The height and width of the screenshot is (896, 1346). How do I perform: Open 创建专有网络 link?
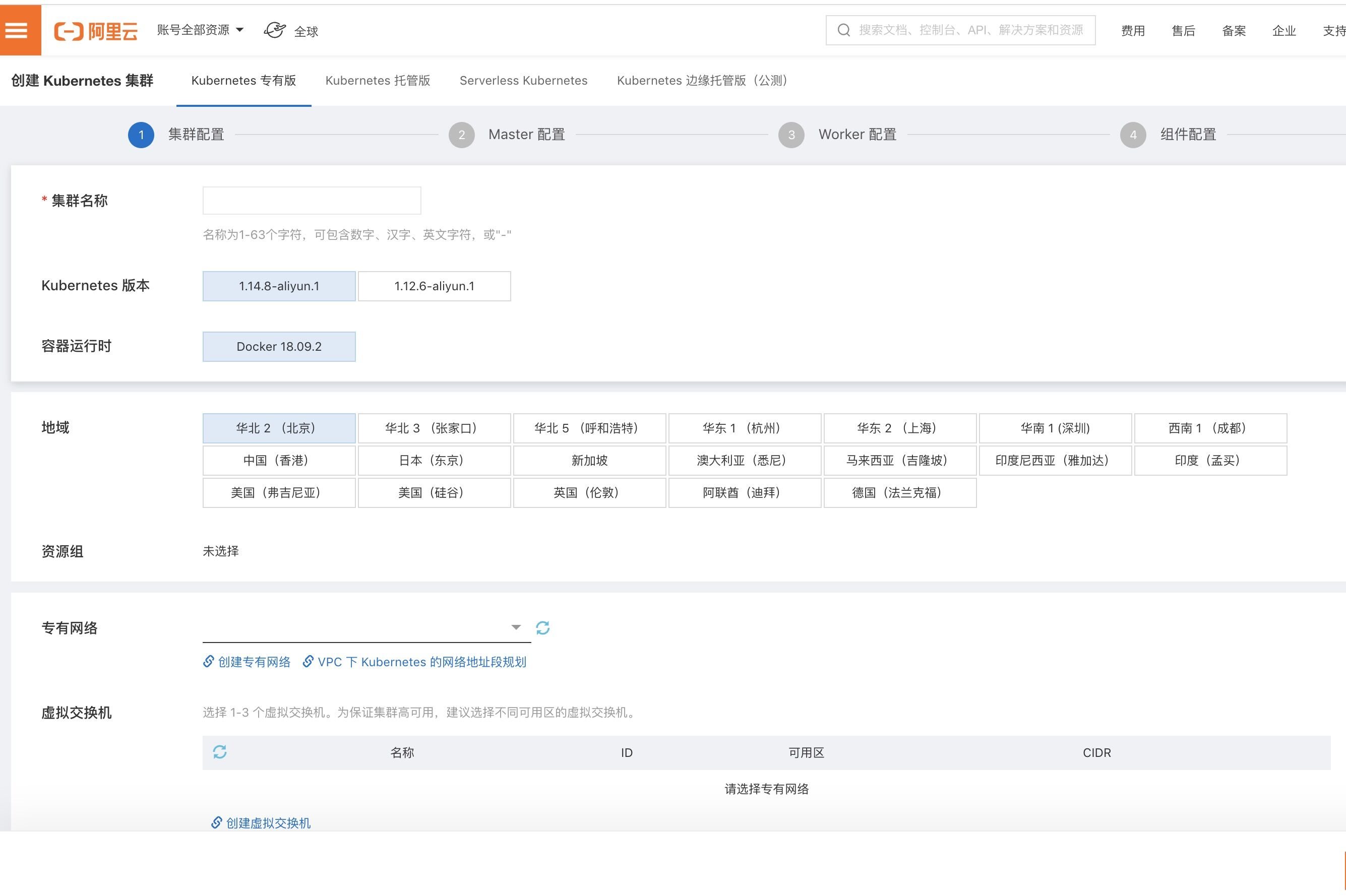click(254, 662)
